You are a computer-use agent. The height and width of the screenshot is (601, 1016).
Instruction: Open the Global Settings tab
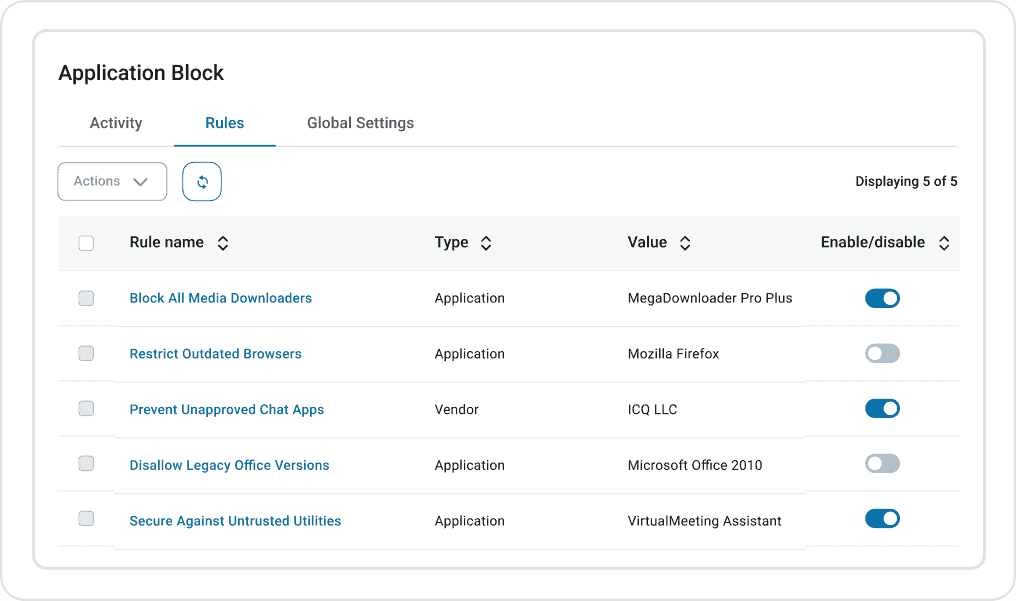[x=360, y=123]
